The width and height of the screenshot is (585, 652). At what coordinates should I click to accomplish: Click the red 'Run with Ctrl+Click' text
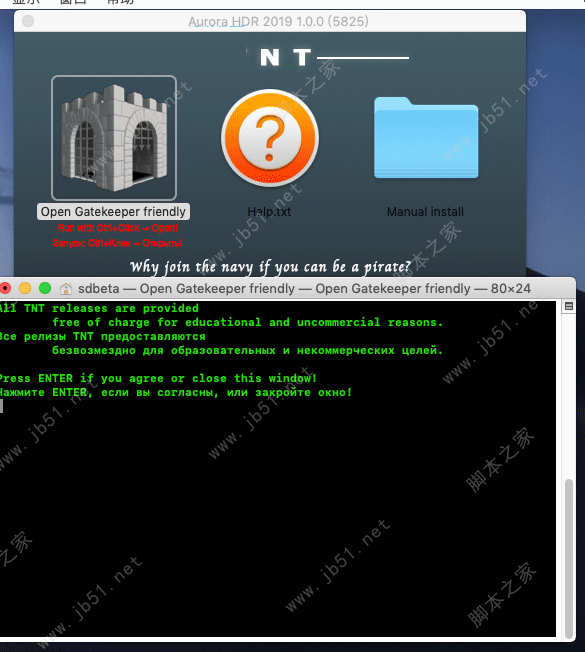pyautogui.click(x=118, y=228)
